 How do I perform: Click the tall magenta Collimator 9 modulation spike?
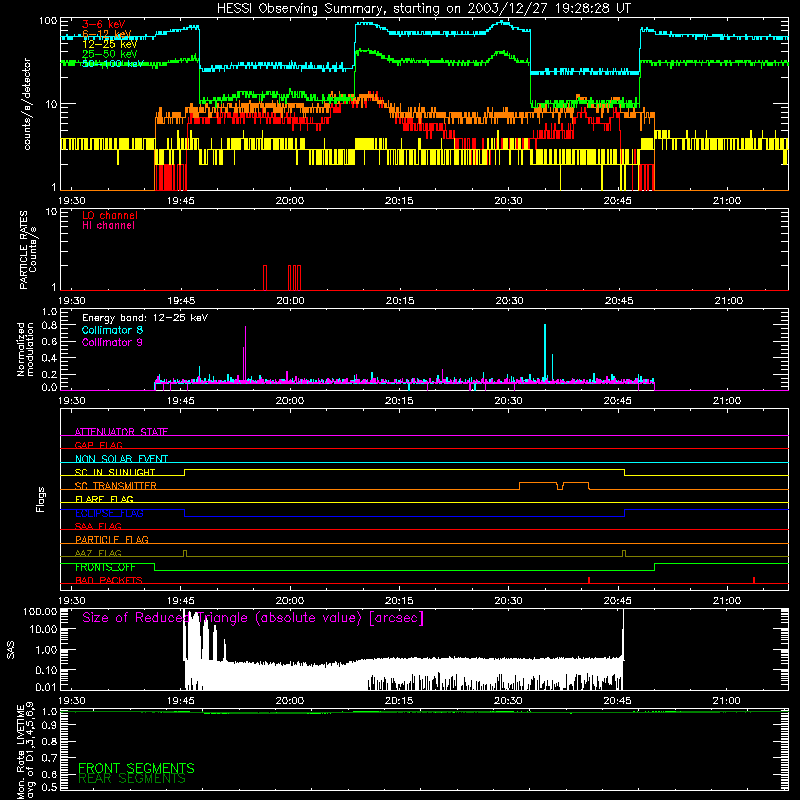(245, 355)
